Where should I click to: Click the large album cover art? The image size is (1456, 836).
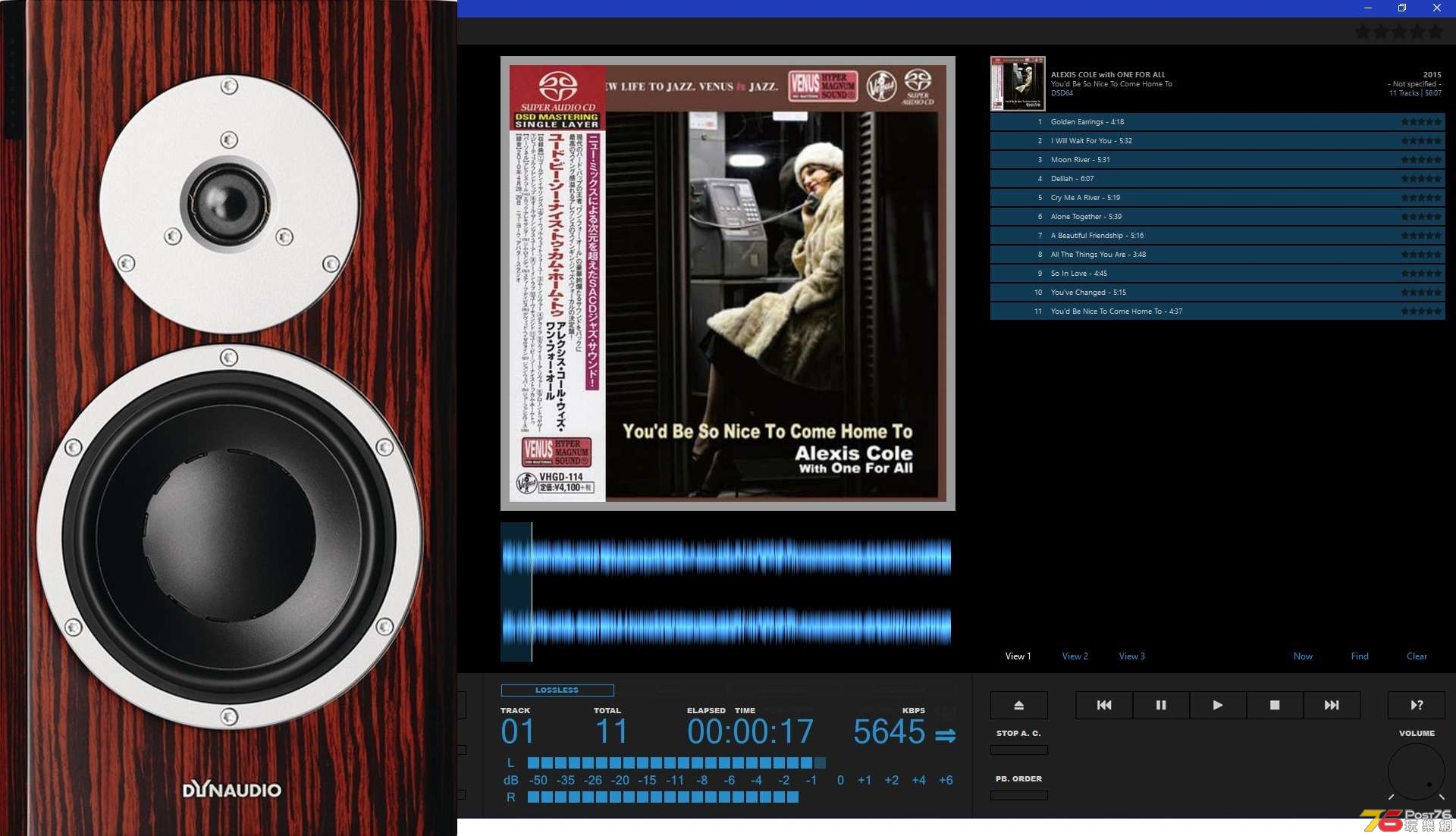coord(727,283)
